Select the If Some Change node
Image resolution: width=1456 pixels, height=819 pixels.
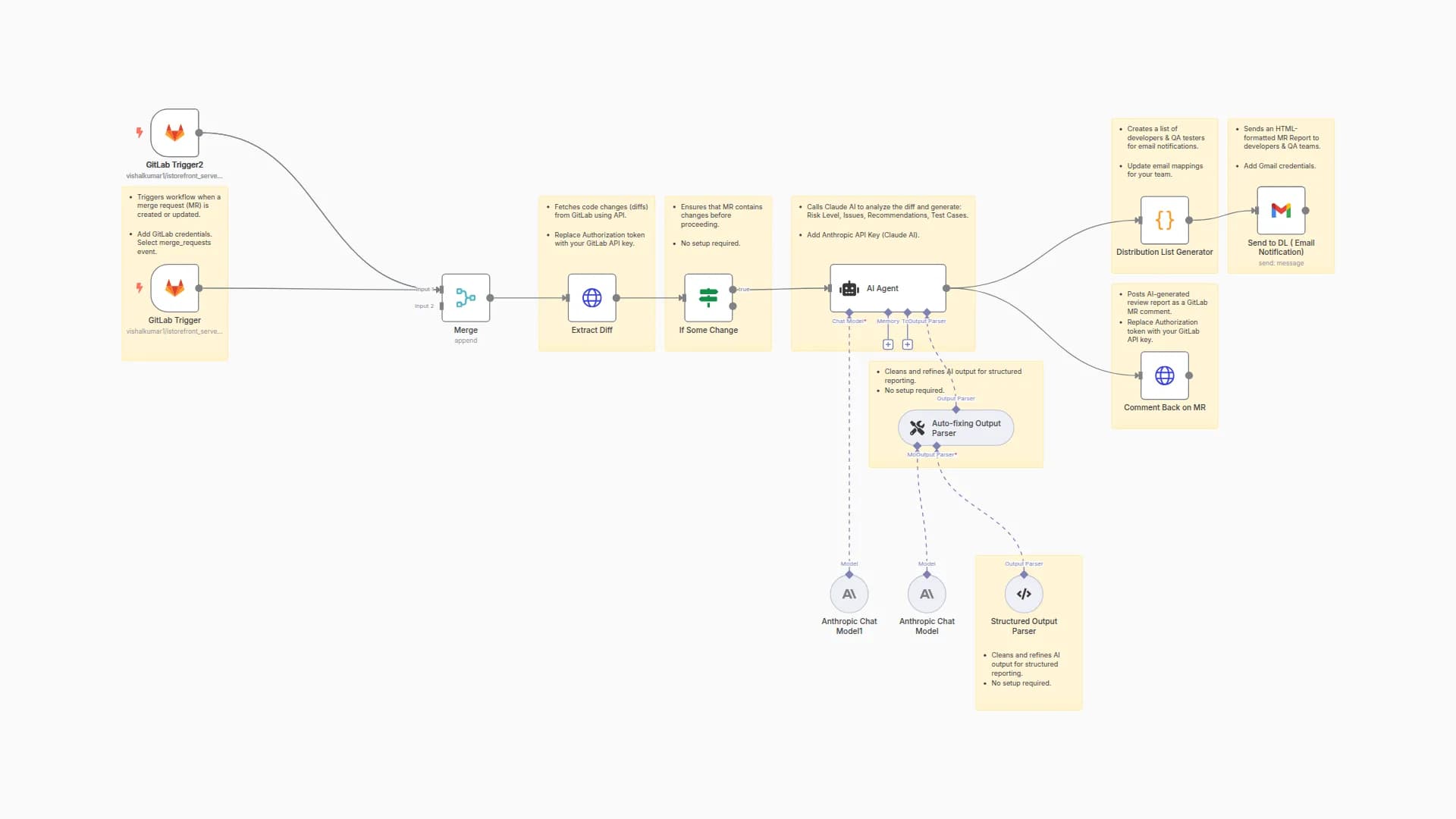[x=708, y=298]
